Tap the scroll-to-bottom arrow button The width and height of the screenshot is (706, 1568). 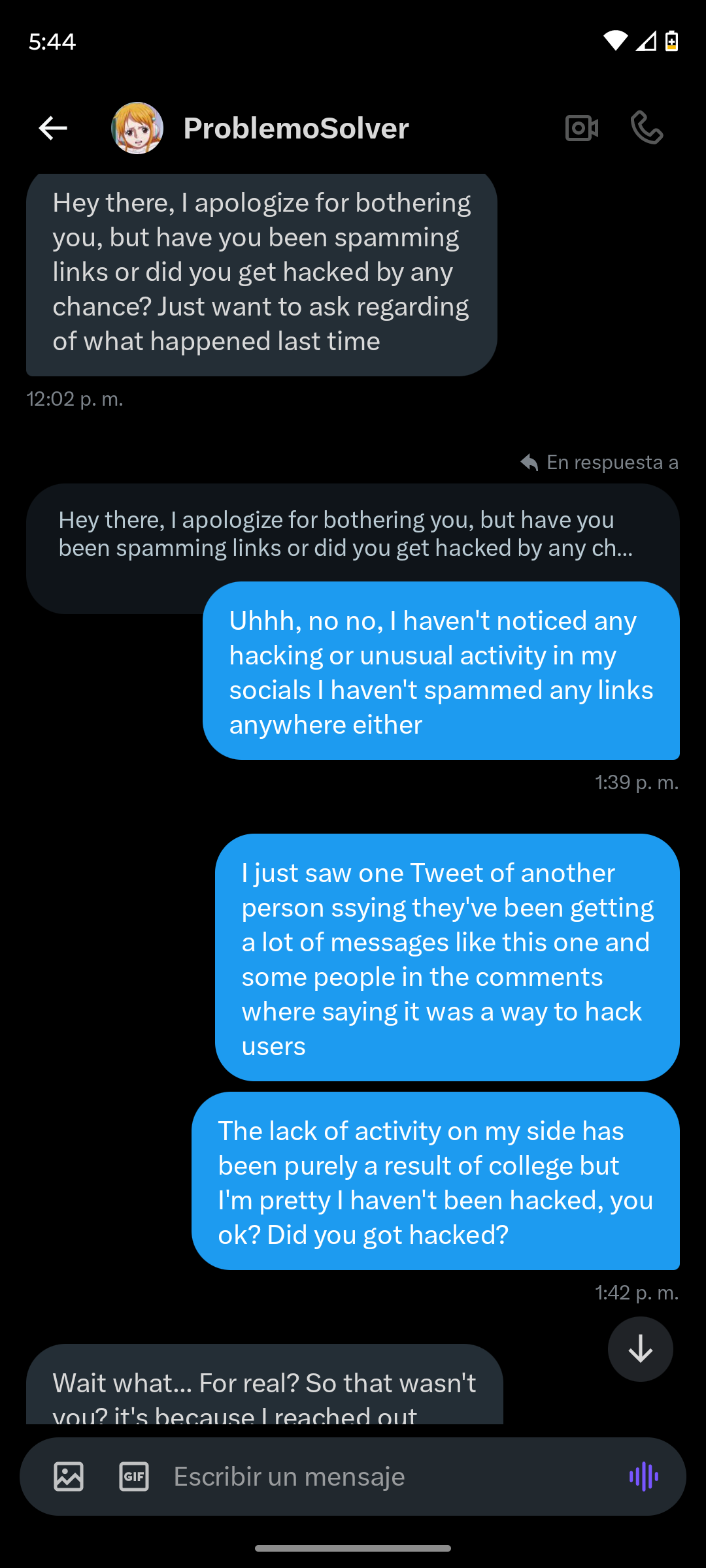point(641,1348)
